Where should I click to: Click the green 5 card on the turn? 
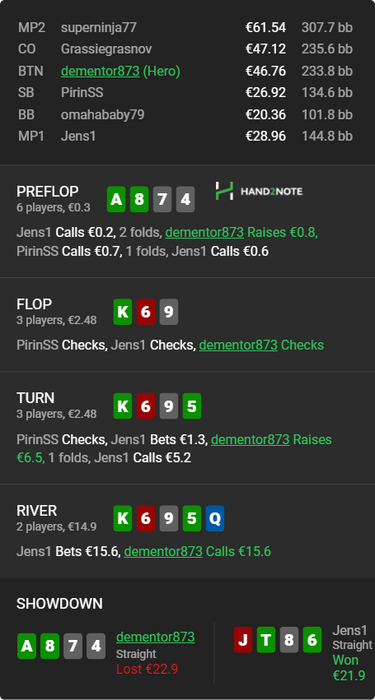click(x=192, y=406)
